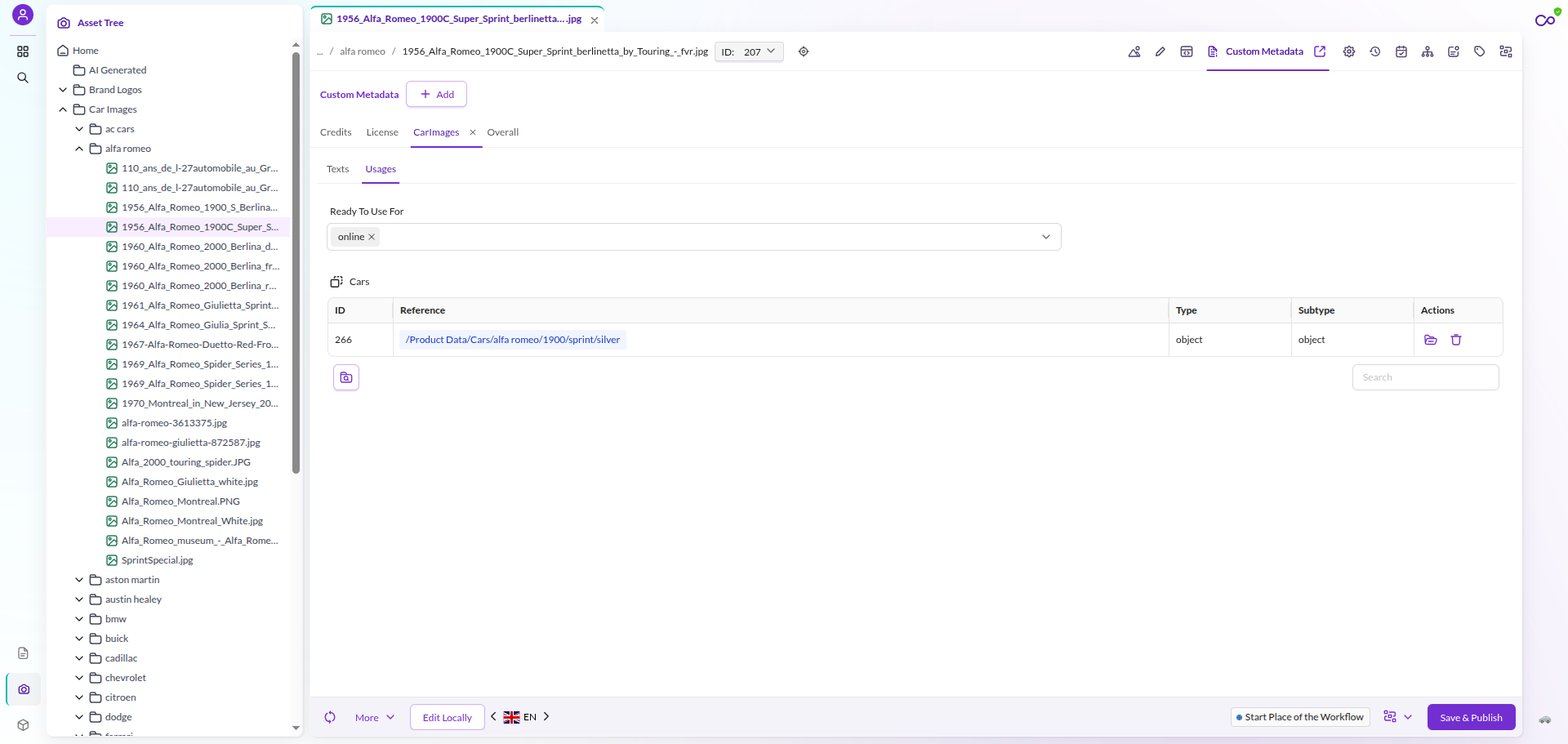Expand the Ready To Use For dropdown
Image resolution: width=1568 pixels, height=744 pixels.
1046,237
